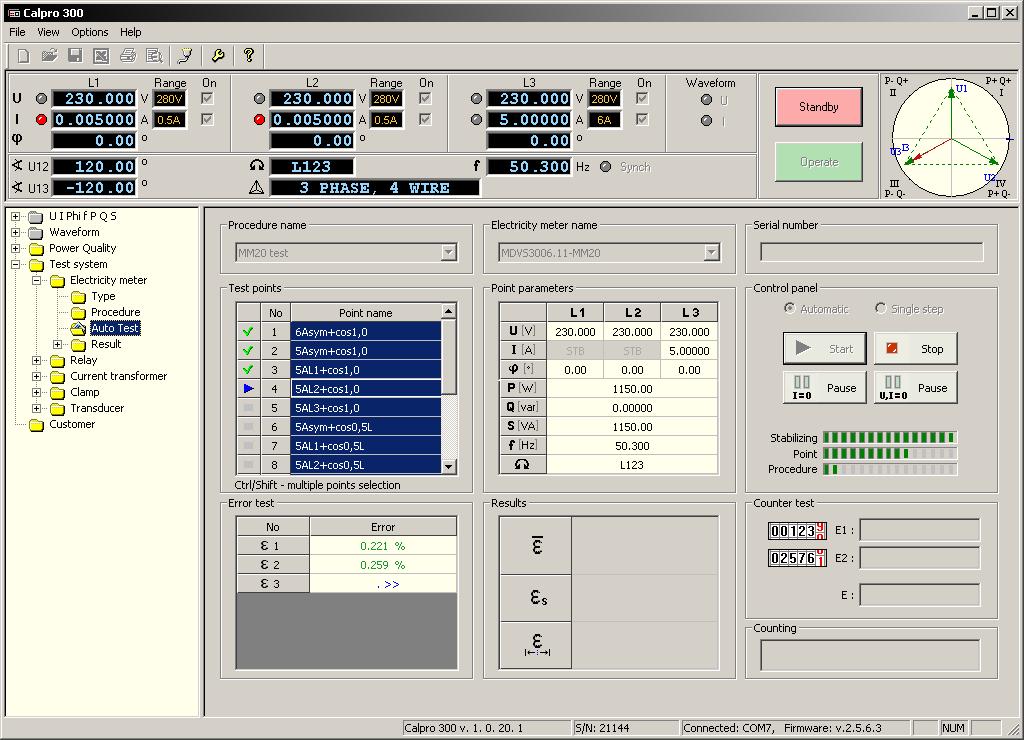Screen dimensions: 1024x740
Task: Click the serial cable connection icon
Action: click(185, 56)
